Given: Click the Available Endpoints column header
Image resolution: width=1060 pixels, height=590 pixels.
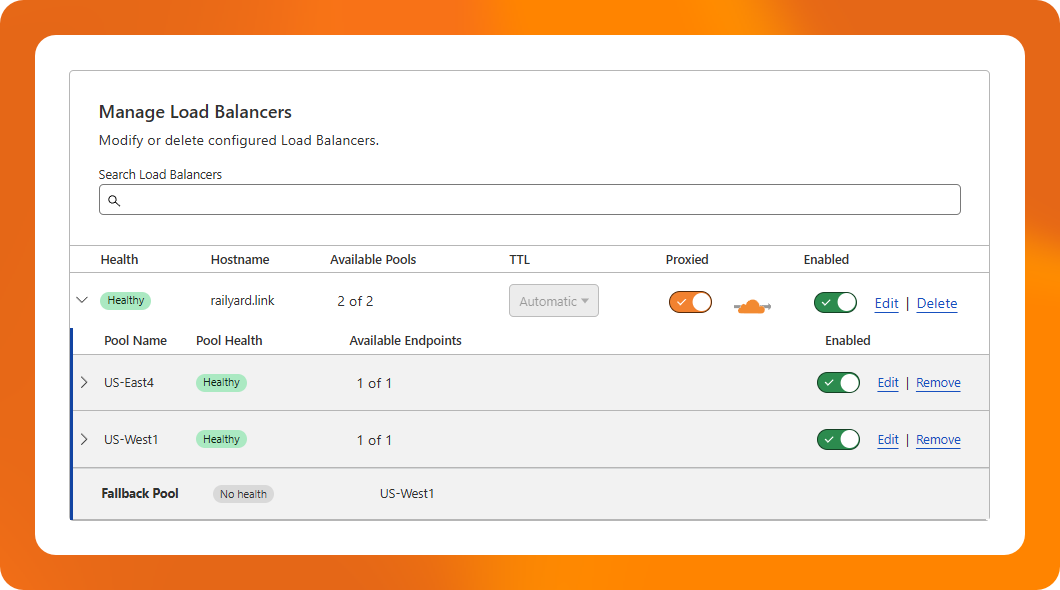Looking at the screenshot, I should coord(406,341).
